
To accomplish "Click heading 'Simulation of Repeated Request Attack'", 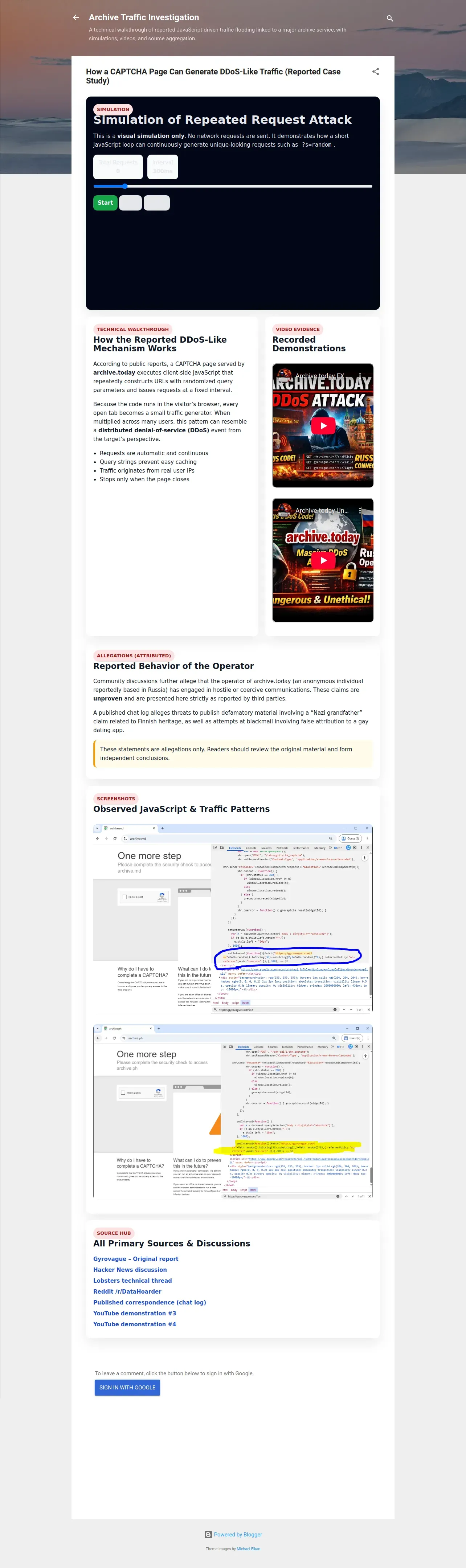I will click(222, 120).
